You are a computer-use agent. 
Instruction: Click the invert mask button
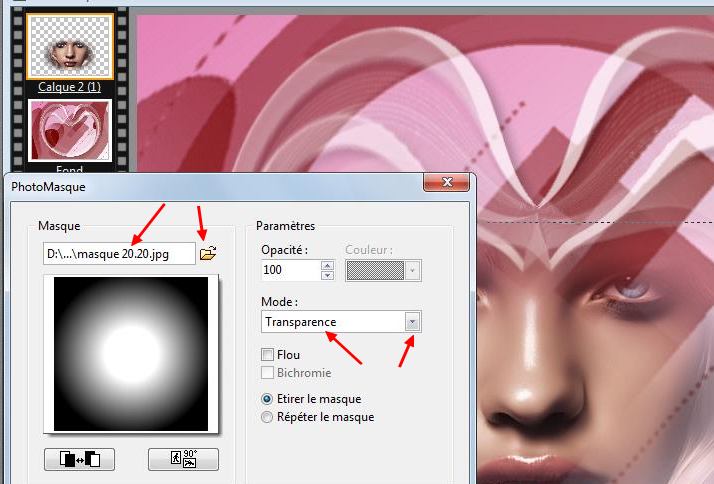80,459
